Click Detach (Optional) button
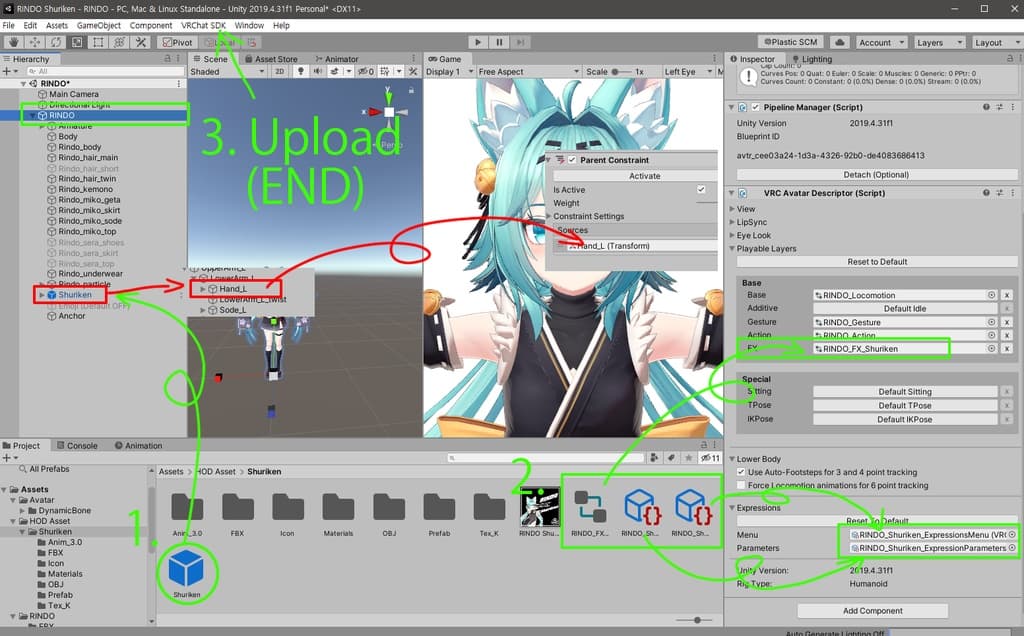 tap(876, 174)
